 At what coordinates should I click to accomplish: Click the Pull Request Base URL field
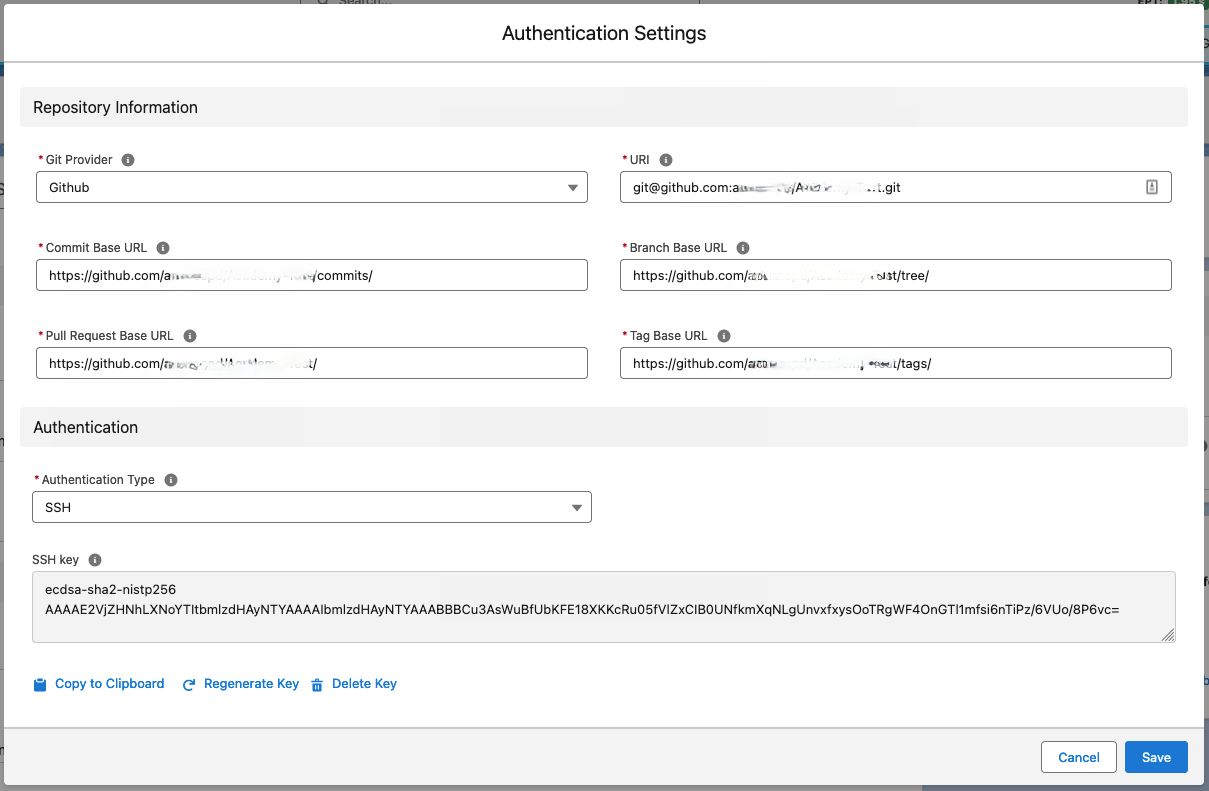[x=312, y=363]
